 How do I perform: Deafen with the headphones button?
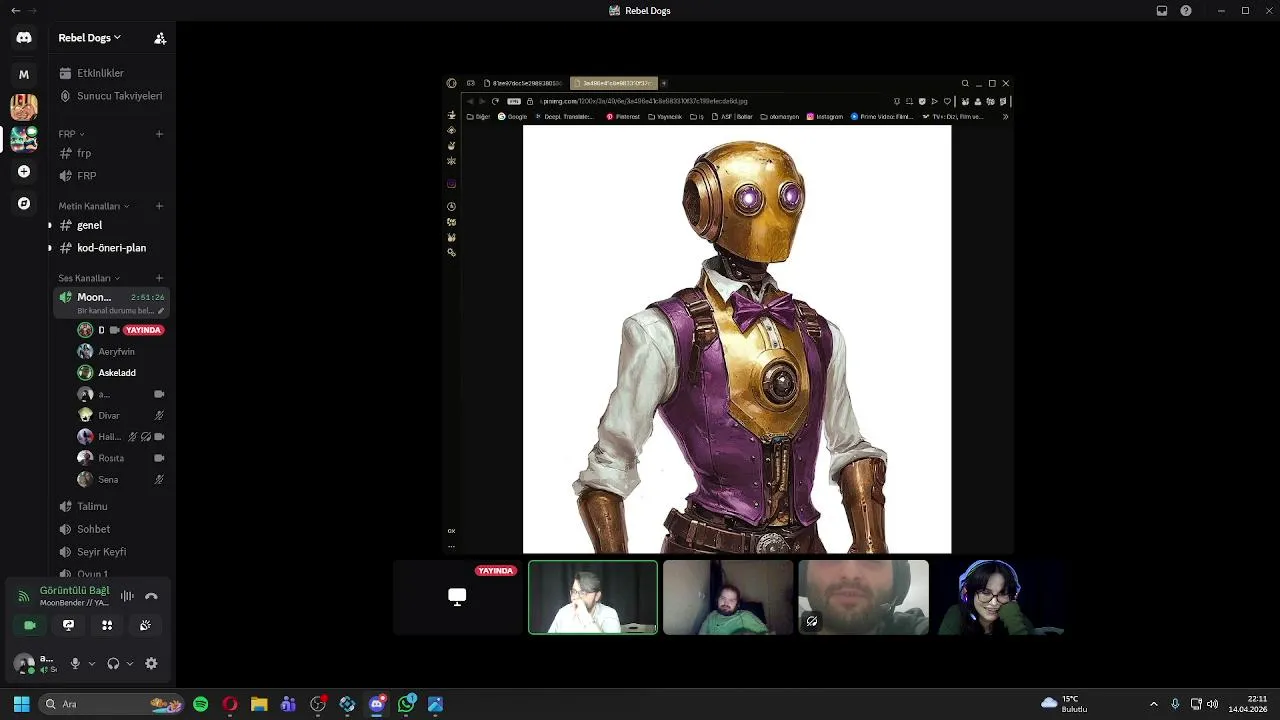click(113, 663)
